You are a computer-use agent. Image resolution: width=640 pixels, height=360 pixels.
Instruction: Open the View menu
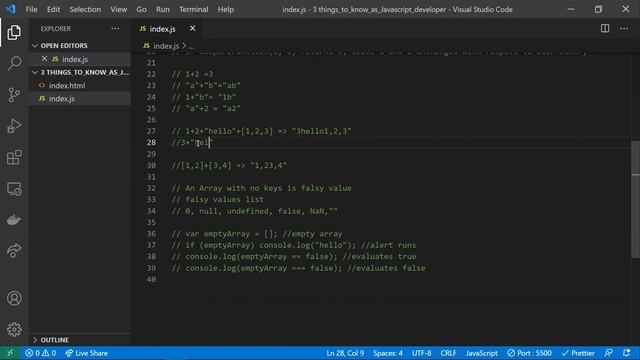[x=118, y=9]
